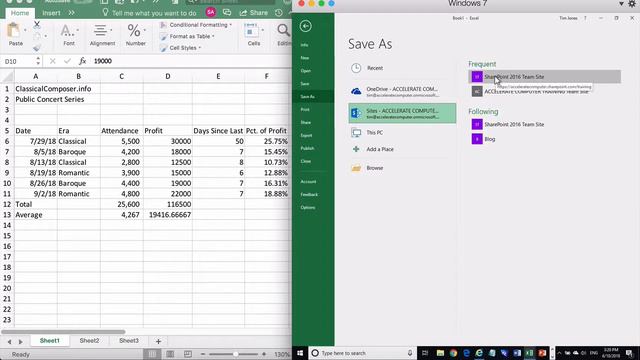This screenshot has width=640, height=360.
Task: Click the Tell me what you want to do field
Action: (x=149, y=13)
